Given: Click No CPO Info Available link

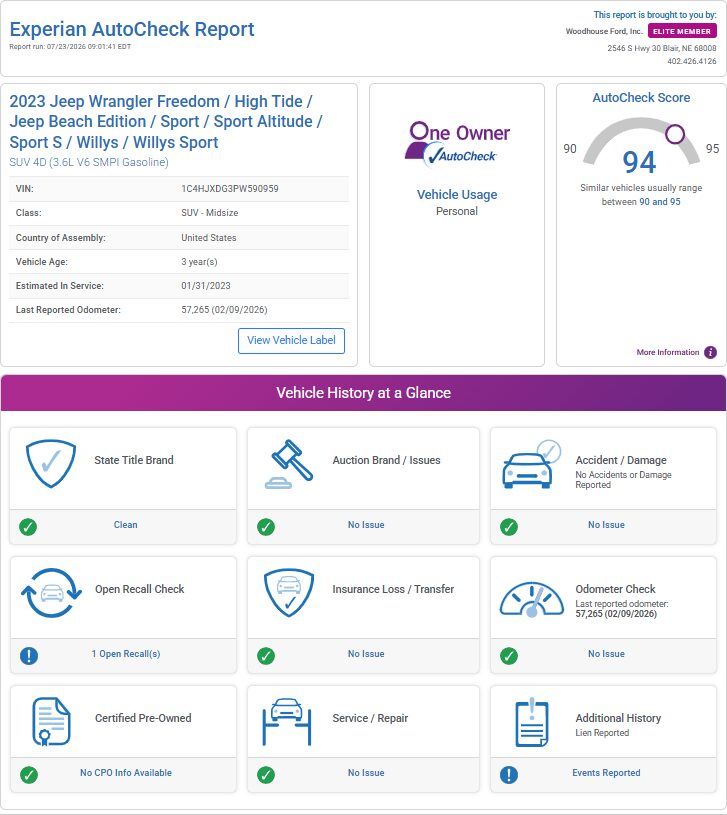Looking at the screenshot, I should coord(126,773).
